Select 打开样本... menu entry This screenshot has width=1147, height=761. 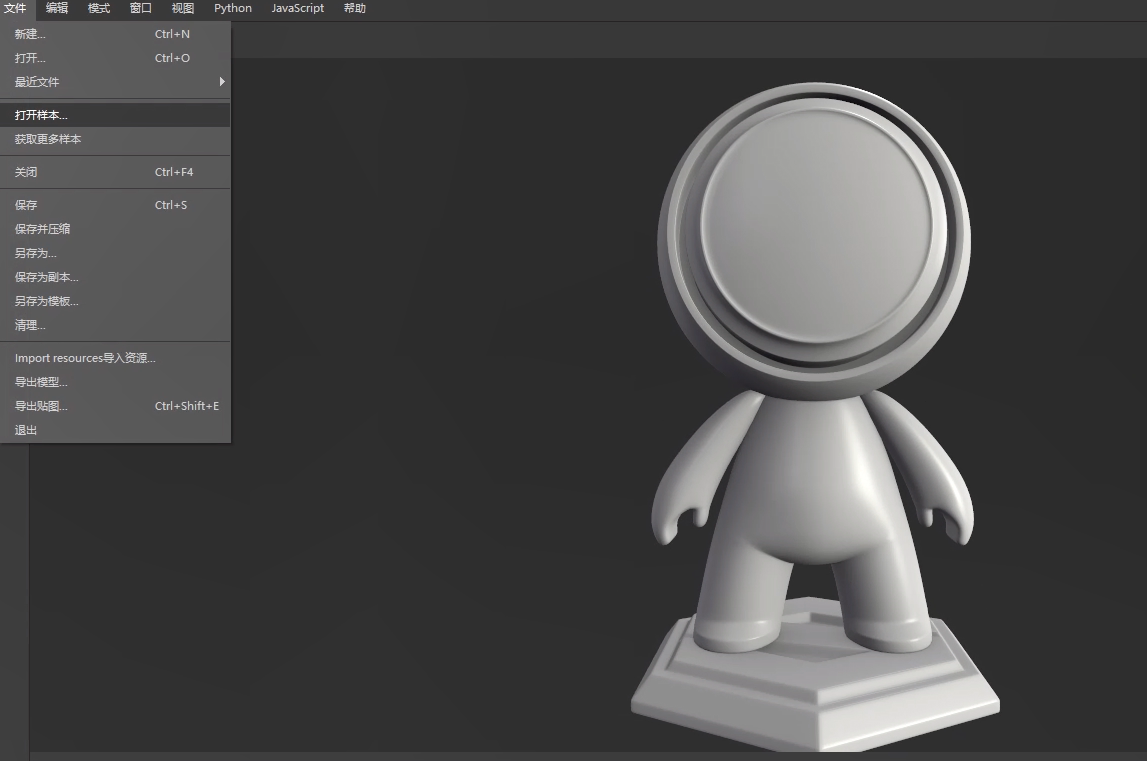pos(41,115)
